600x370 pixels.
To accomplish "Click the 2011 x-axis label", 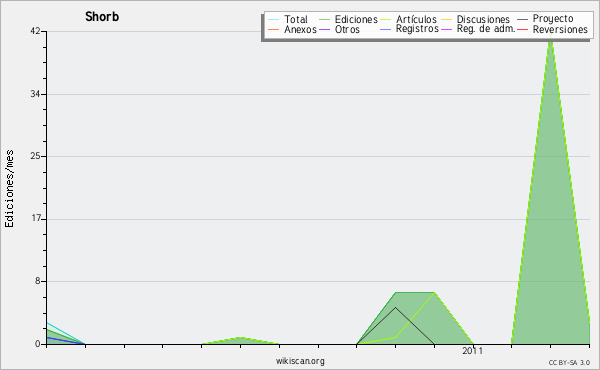I will click(473, 350).
